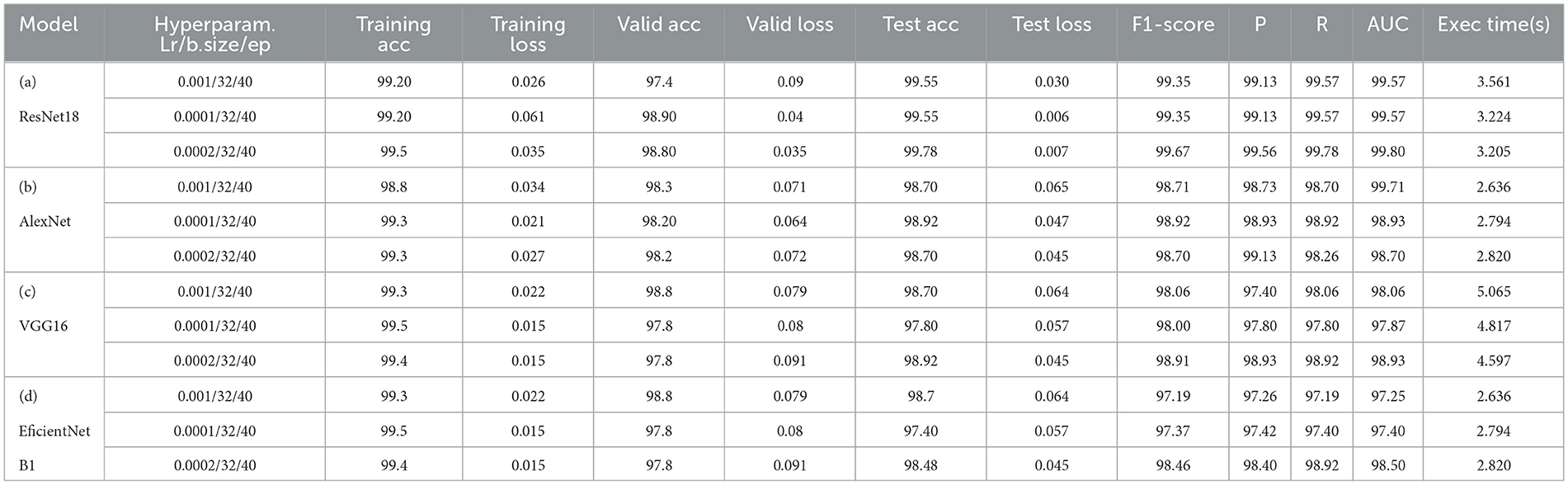The height and width of the screenshot is (485, 1568).
Task: Select the AlexNet model label
Action: pyautogui.click(x=45, y=221)
